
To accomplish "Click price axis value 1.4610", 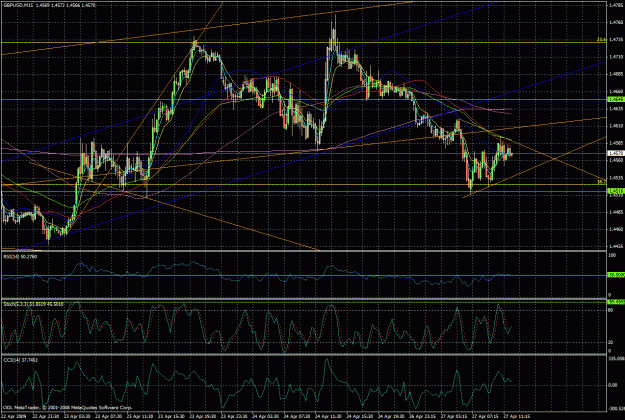I will [615, 126].
